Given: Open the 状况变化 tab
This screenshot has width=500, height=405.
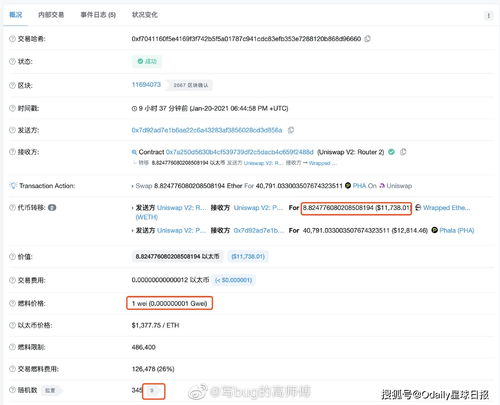Looking at the screenshot, I should coord(145,15).
